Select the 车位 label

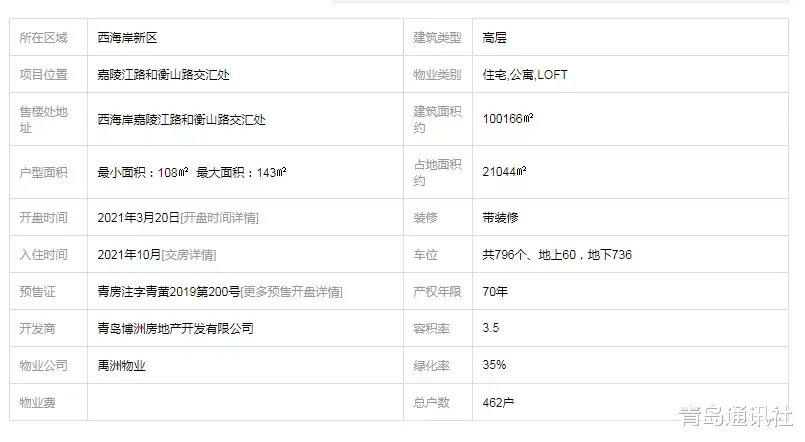click(426, 255)
